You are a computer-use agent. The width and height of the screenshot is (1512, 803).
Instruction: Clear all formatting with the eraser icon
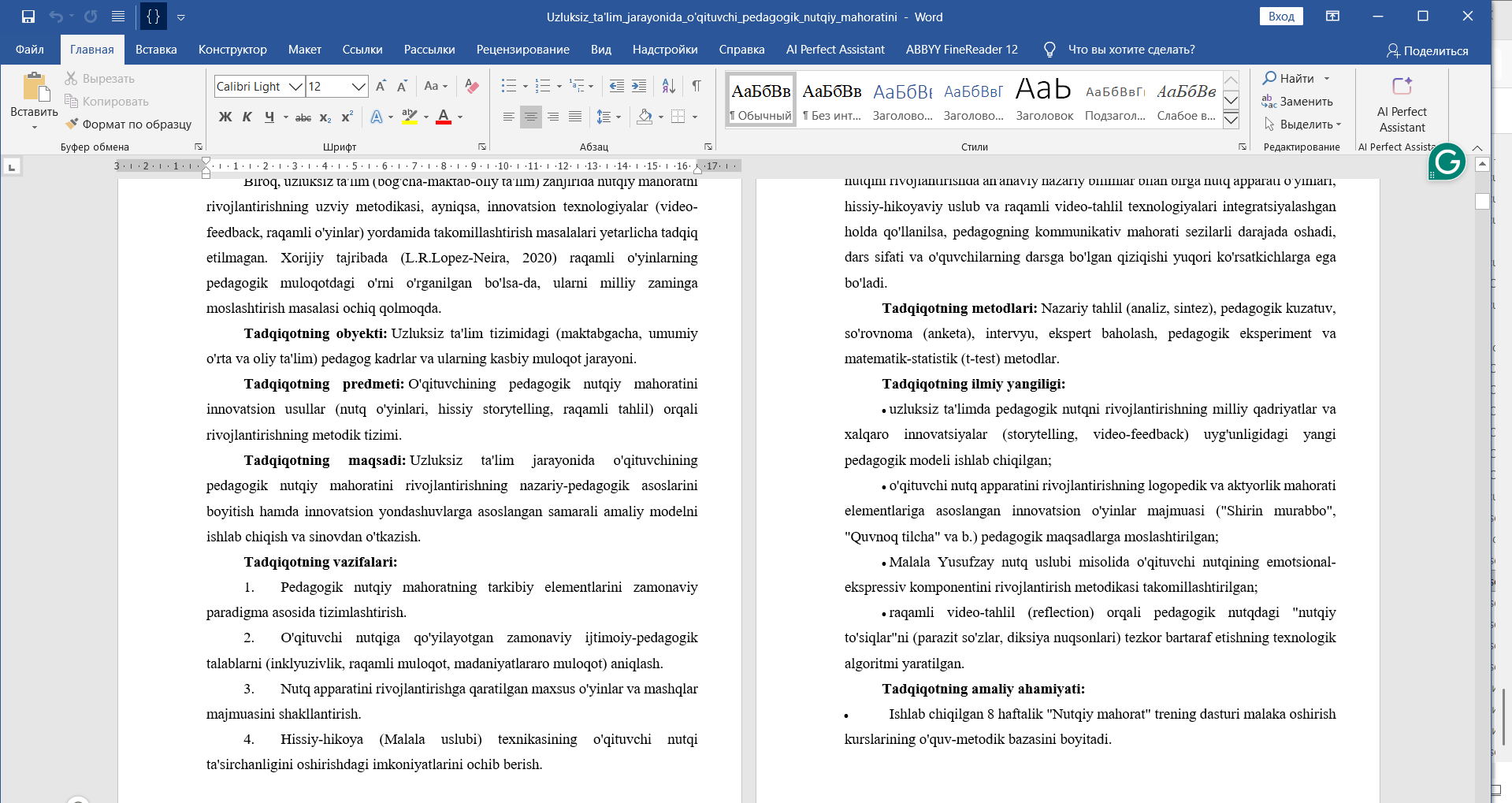tap(472, 86)
